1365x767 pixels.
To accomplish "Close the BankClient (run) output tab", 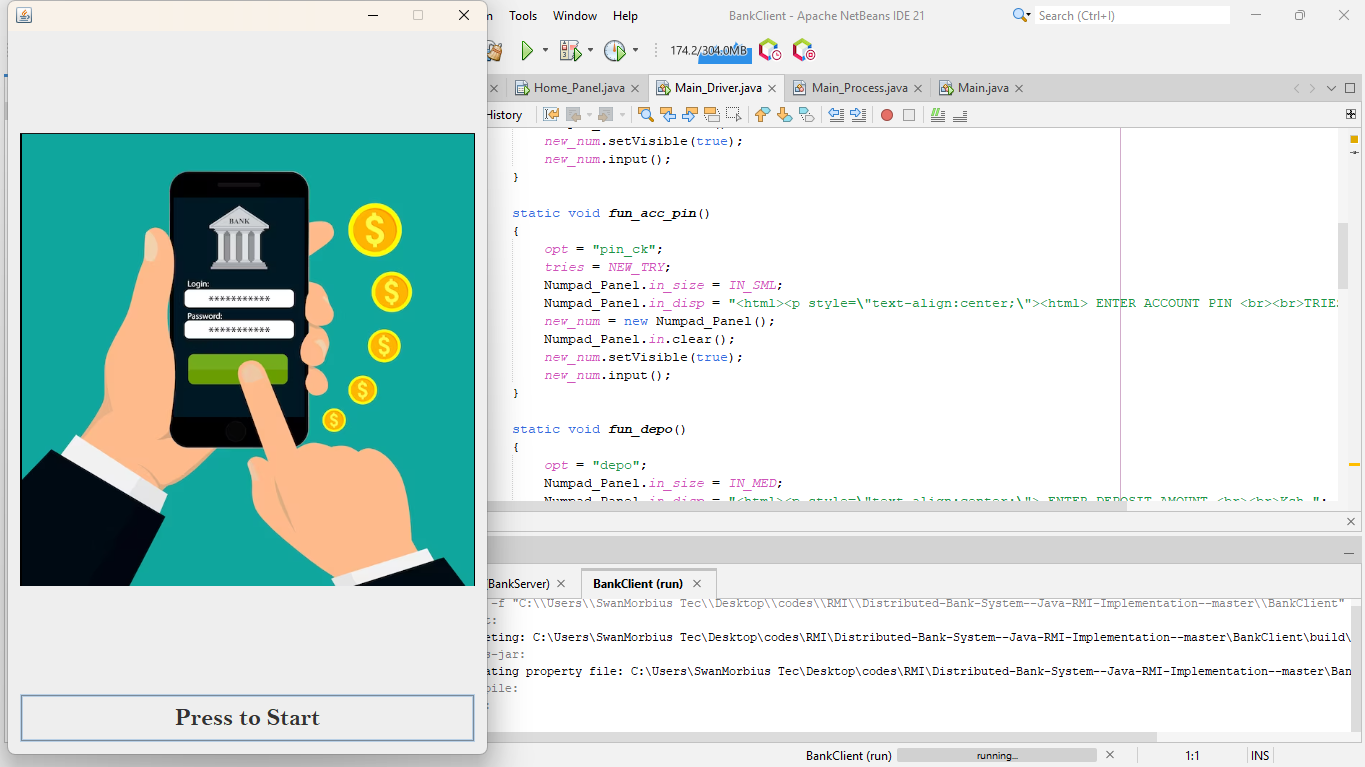I will 697,583.
